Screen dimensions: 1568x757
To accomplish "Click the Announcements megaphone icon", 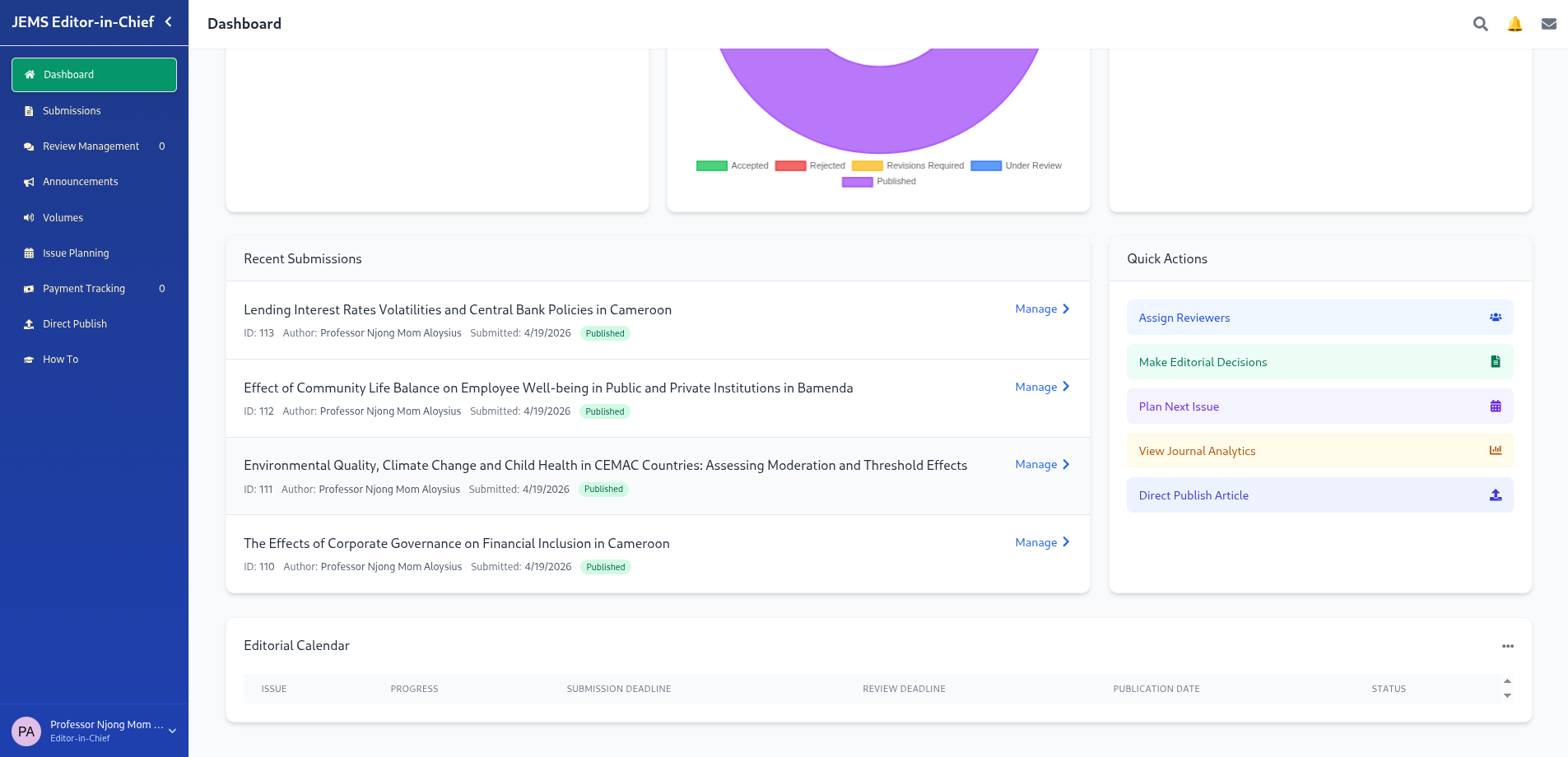I will tap(29, 182).
